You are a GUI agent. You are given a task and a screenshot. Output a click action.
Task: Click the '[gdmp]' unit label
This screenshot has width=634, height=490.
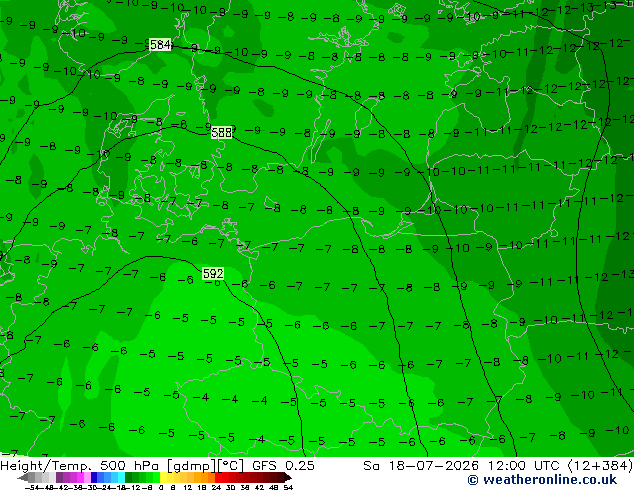(x=191, y=466)
